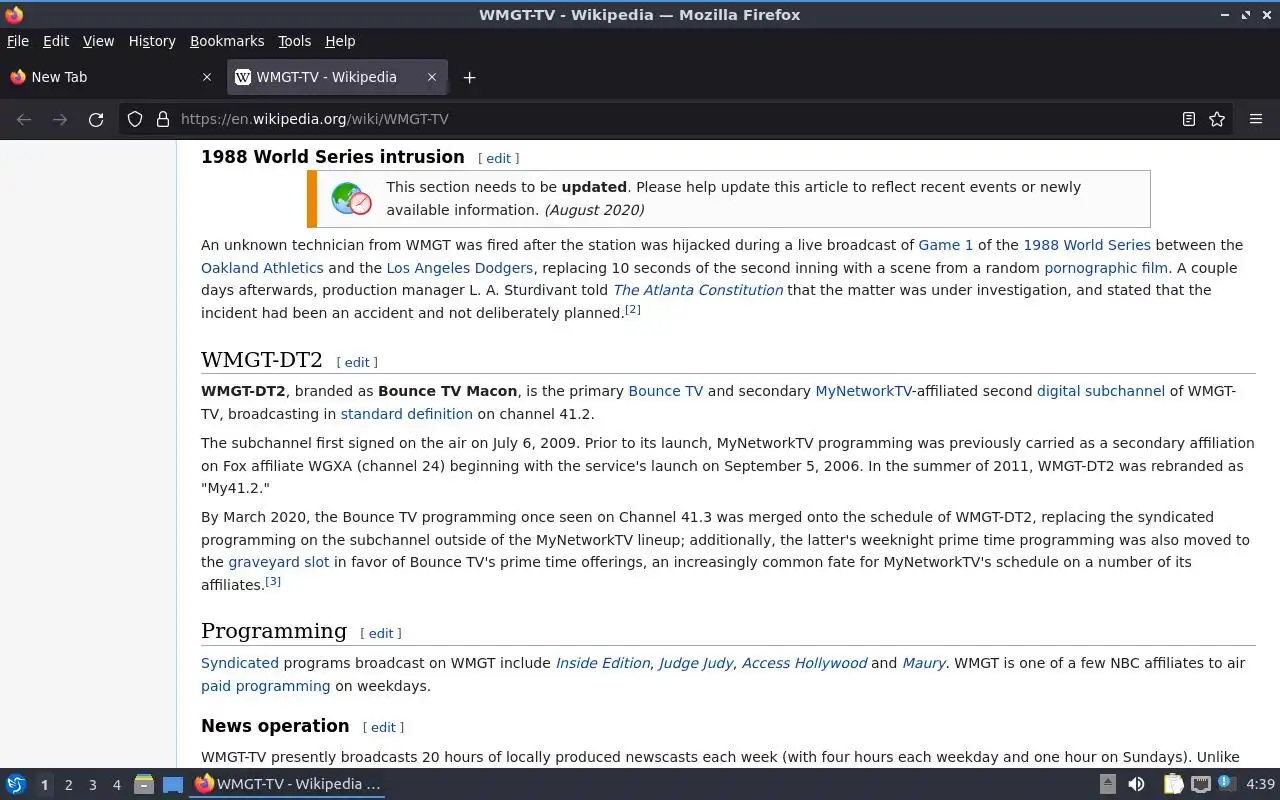Follow the paid programming link

[266, 686]
